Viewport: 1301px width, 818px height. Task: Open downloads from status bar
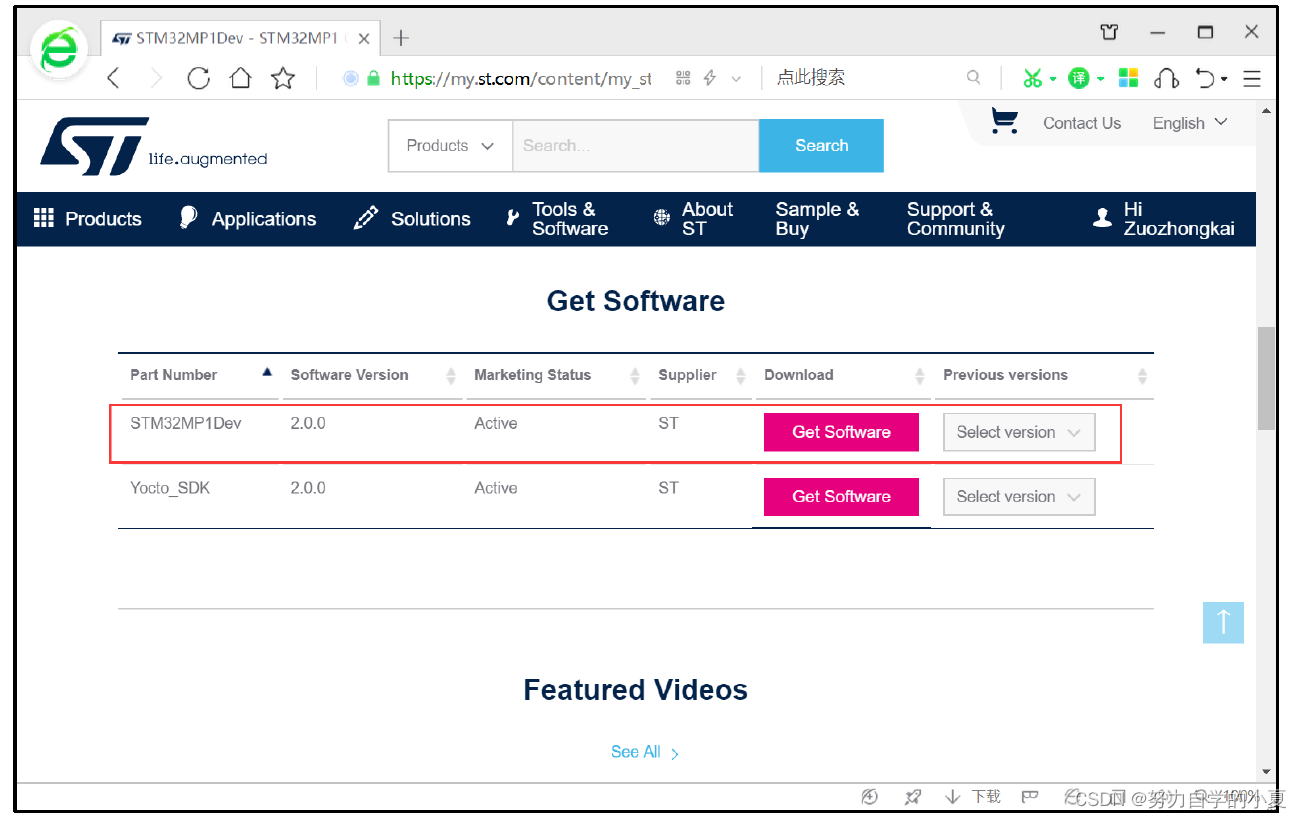pyautogui.click(x=973, y=796)
